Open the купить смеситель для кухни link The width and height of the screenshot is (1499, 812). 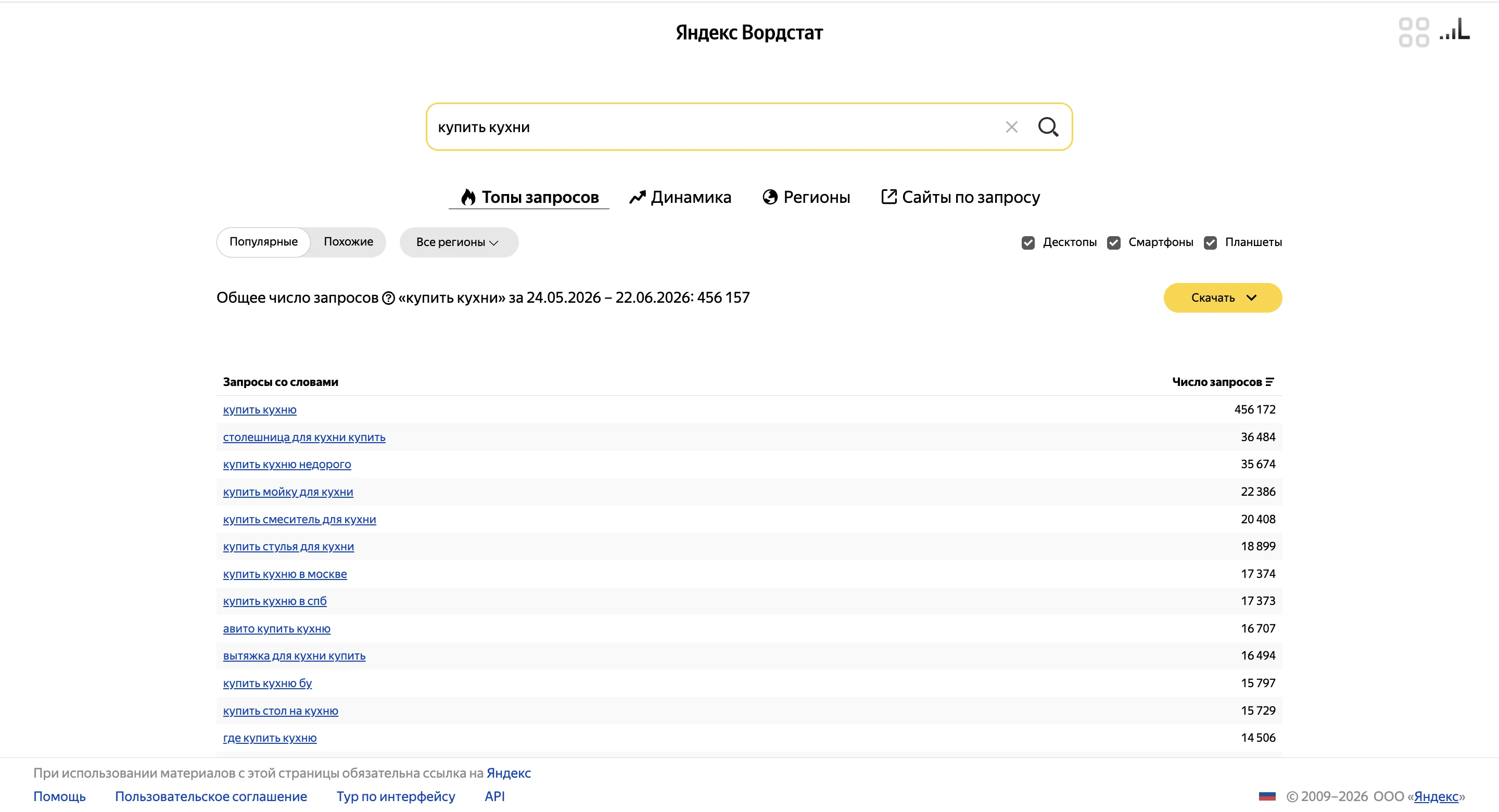coord(299,520)
